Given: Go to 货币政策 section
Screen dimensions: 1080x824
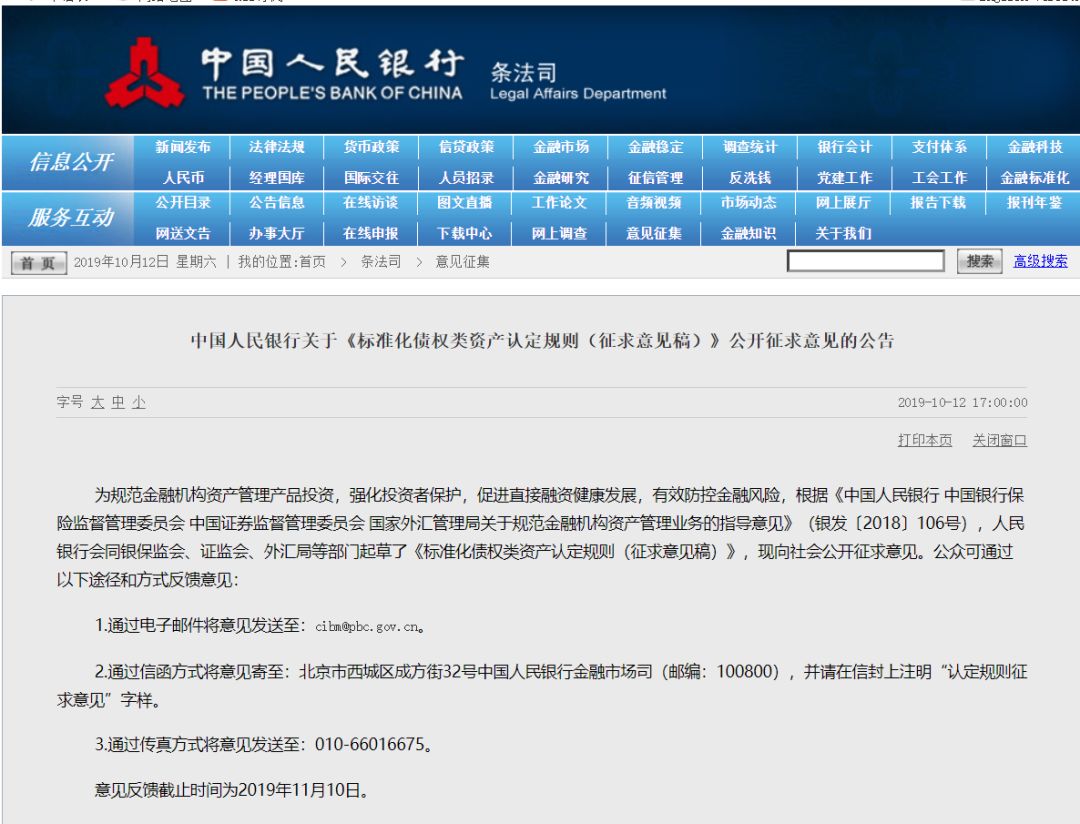Looking at the screenshot, I should tap(372, 147).
